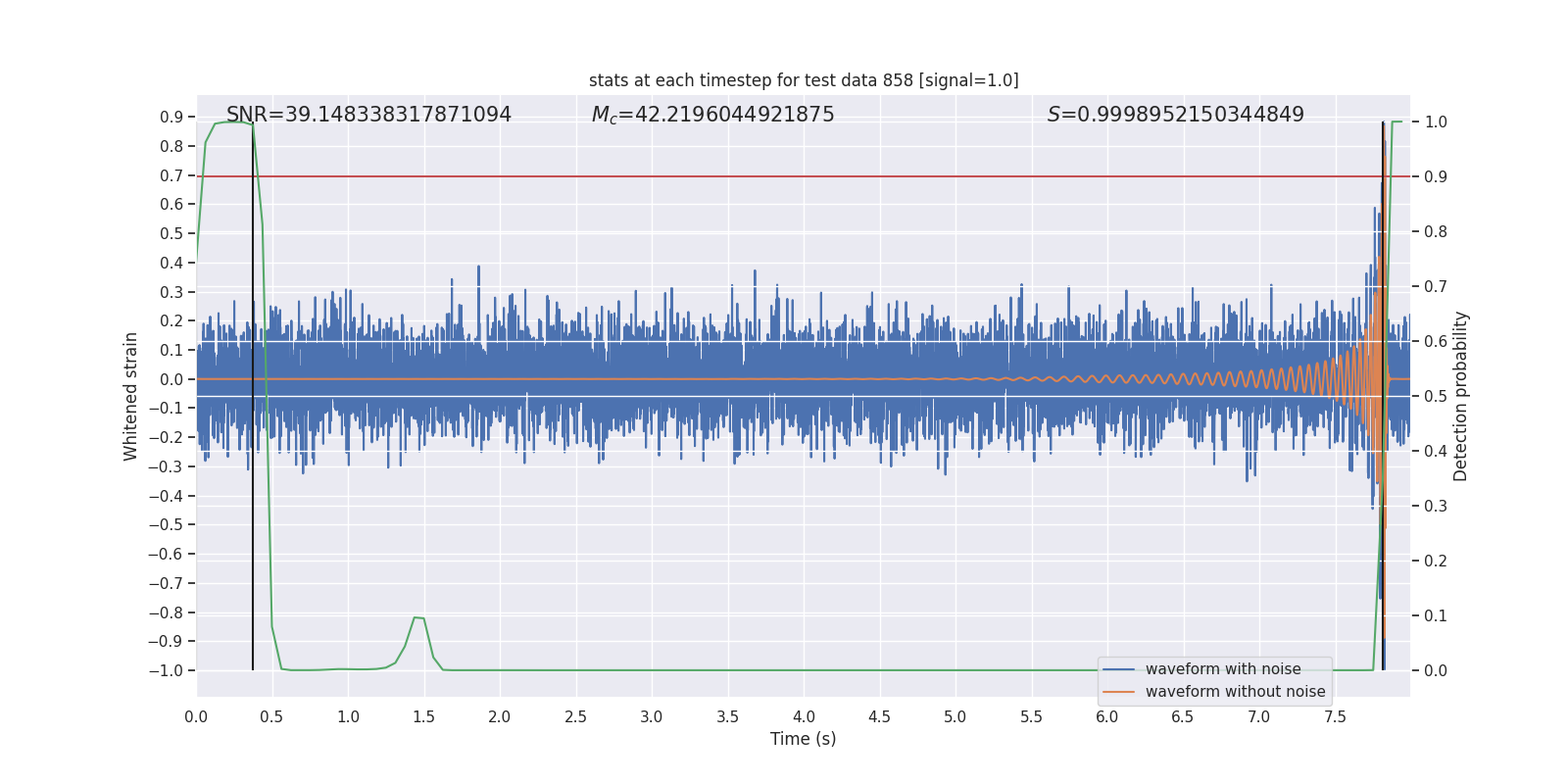Viewport: 1568px width, 784px height.
Task: Click the chirp mass Mc=42.2196 annotation
Action: [x=712, y=115]
